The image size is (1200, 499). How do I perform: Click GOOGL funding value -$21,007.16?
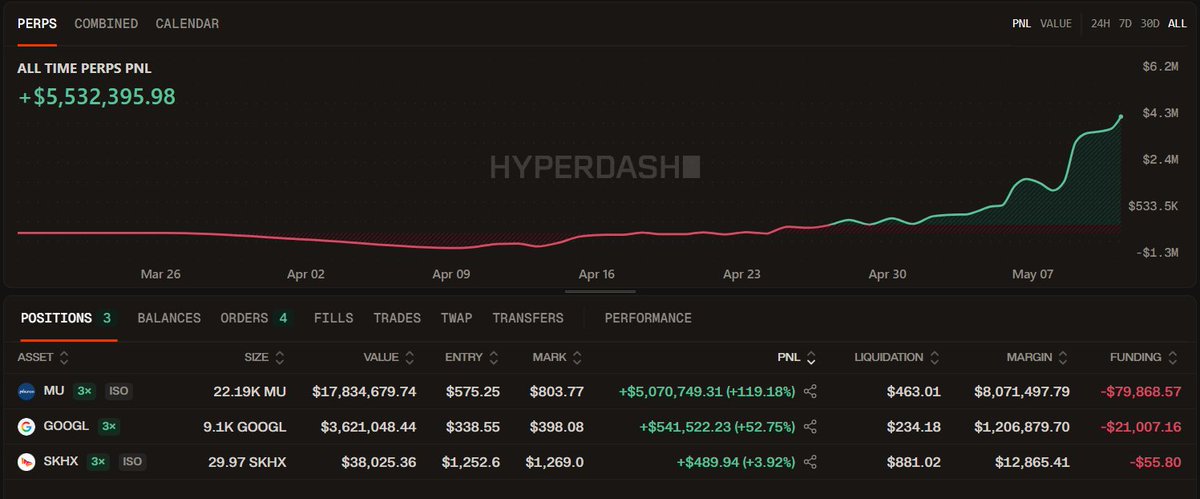(x=1142, y=427)
